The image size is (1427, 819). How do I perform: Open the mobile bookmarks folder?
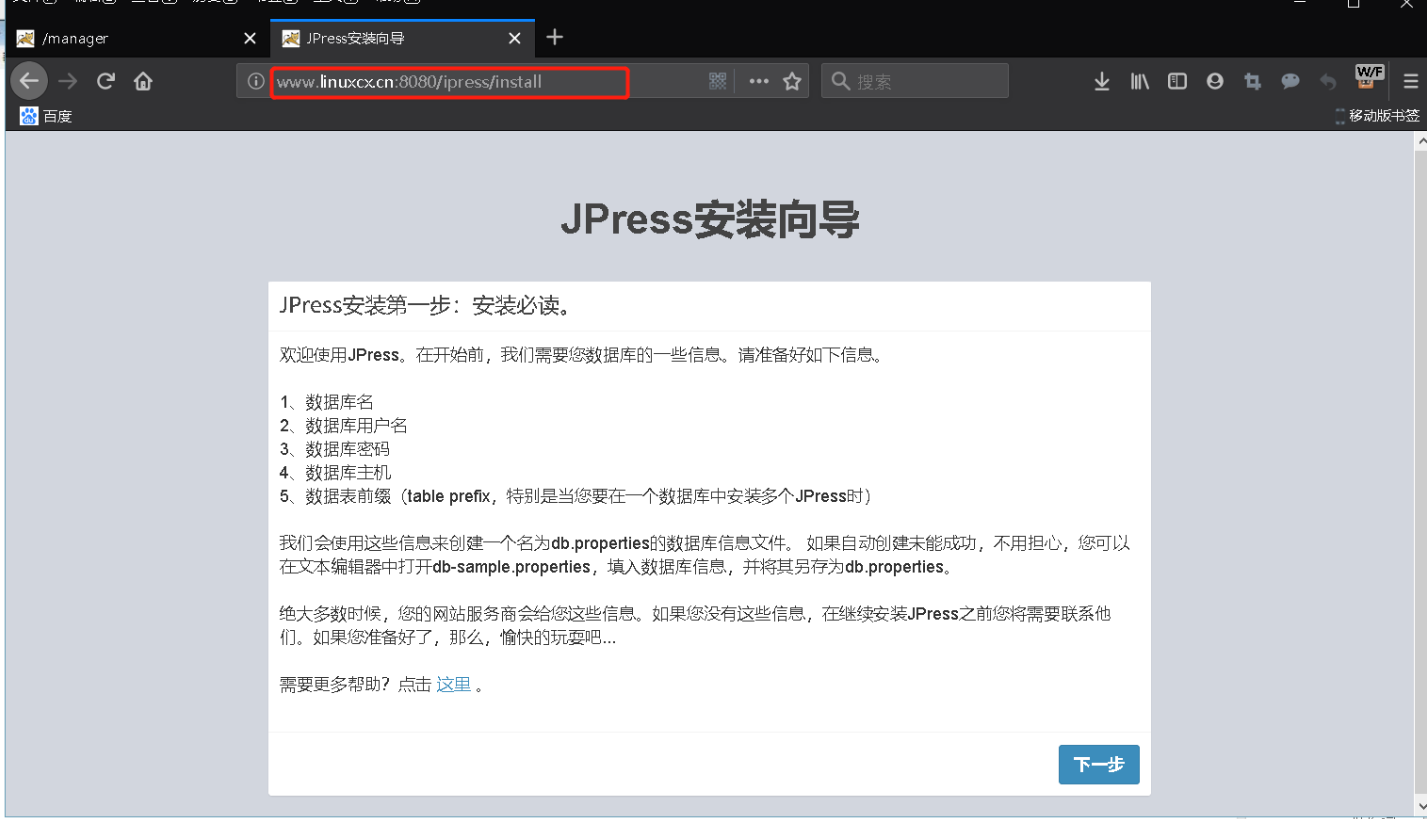[1377, 116]
